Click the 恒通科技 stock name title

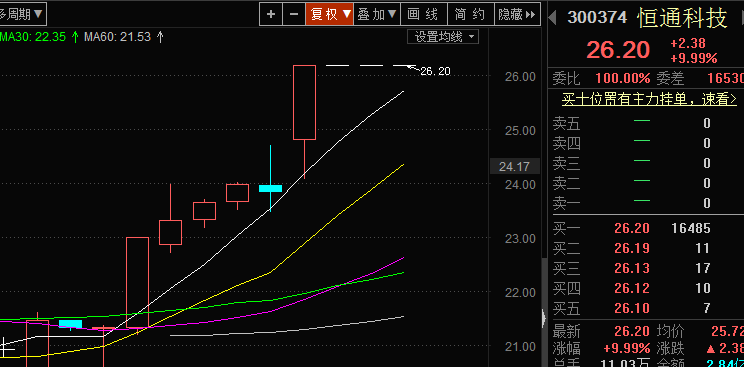[682, 18]
